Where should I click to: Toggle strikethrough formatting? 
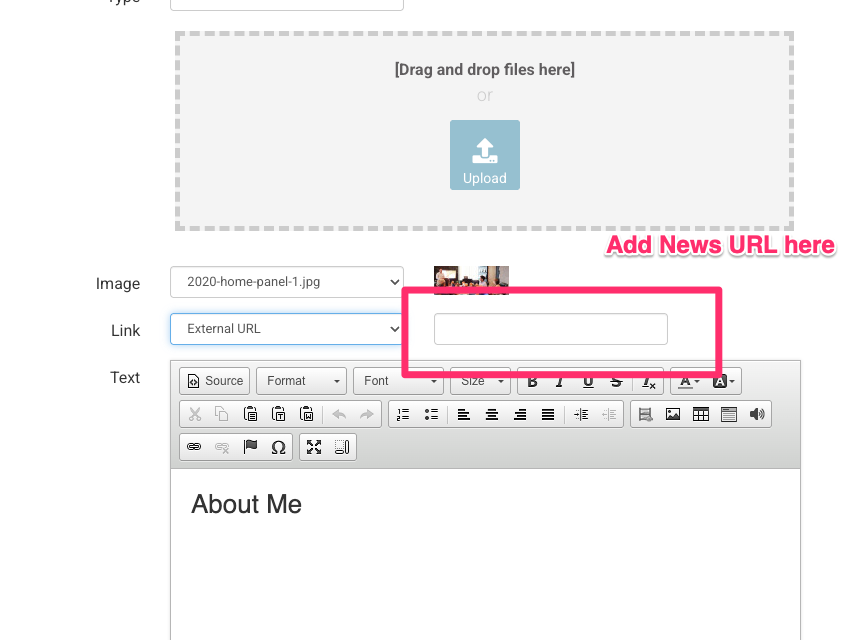(616, 381)
